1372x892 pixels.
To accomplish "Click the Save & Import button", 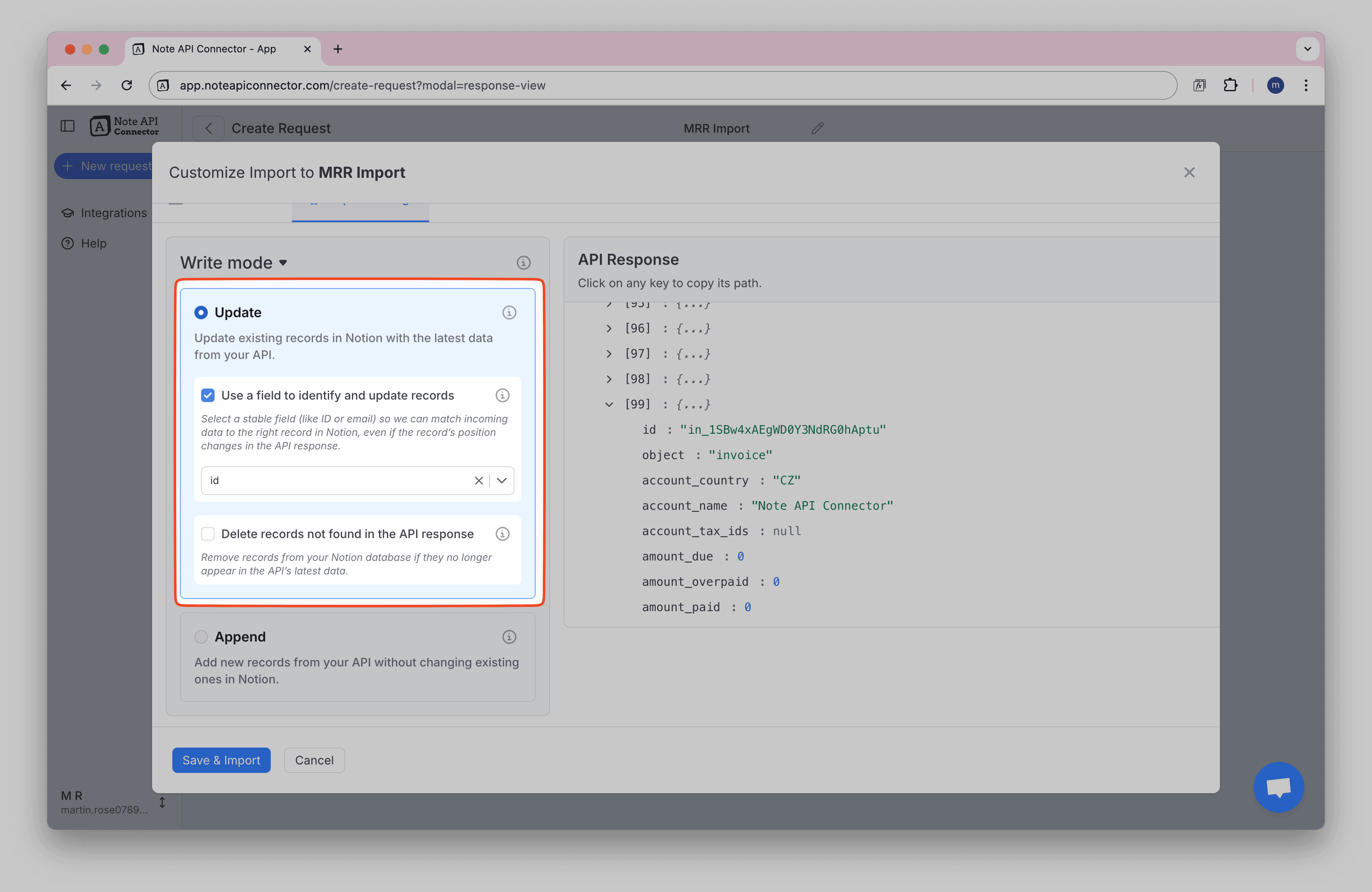I will (x=221, y=760).
